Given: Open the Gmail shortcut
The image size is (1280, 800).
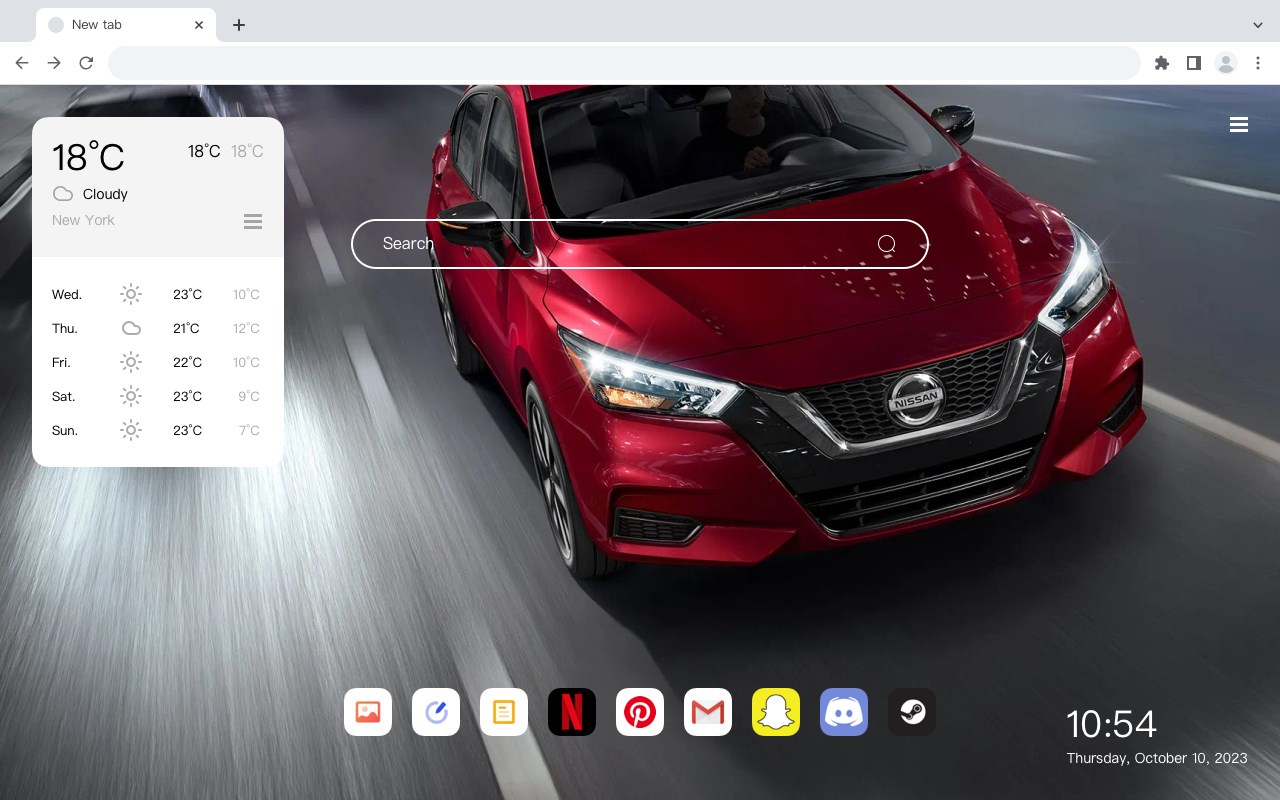Looking at the screenshot, I should pyautogui.click(x=708, y=712).
